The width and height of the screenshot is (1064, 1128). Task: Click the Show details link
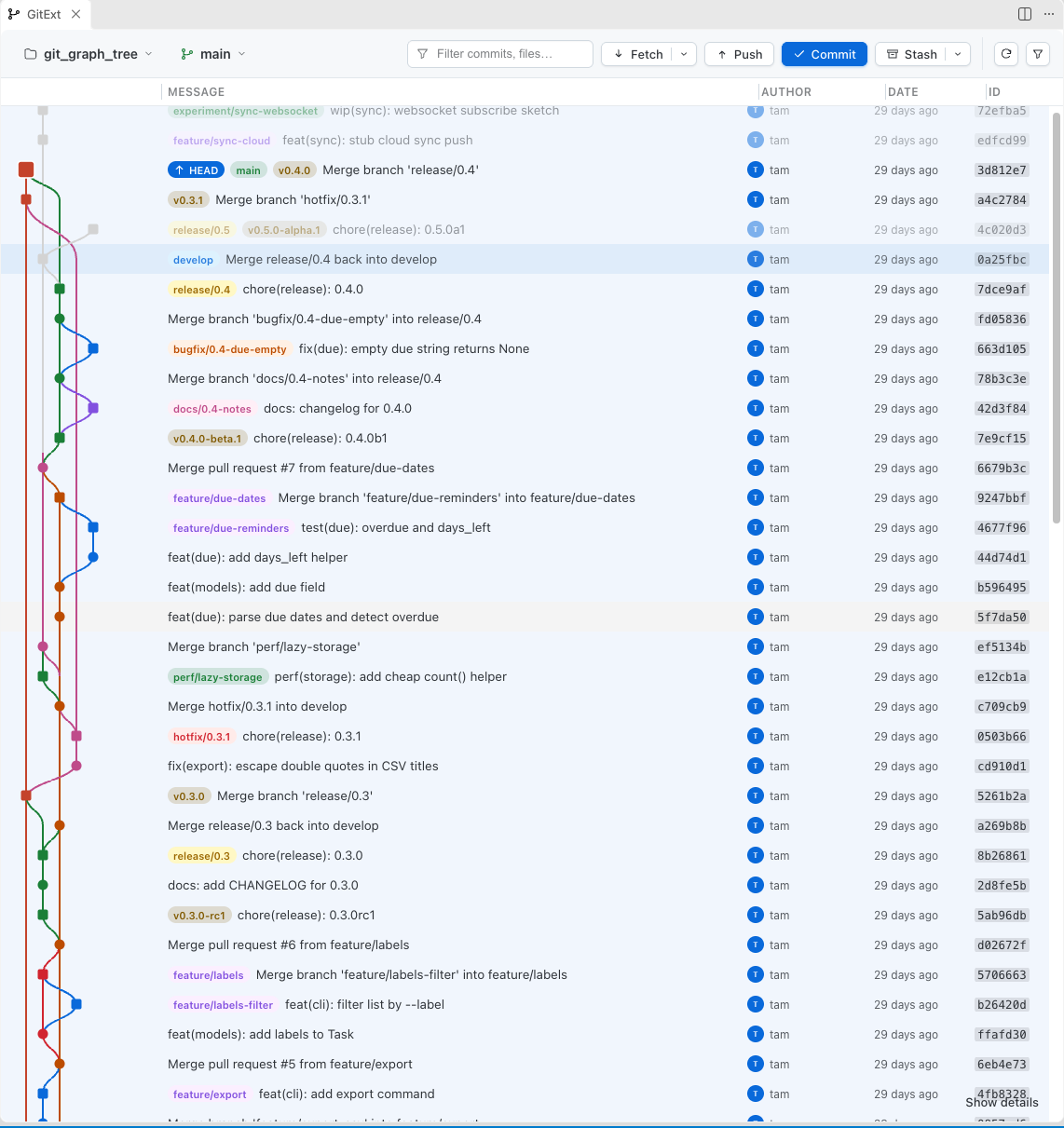pyautogui.click(x=1002, y=1102)
